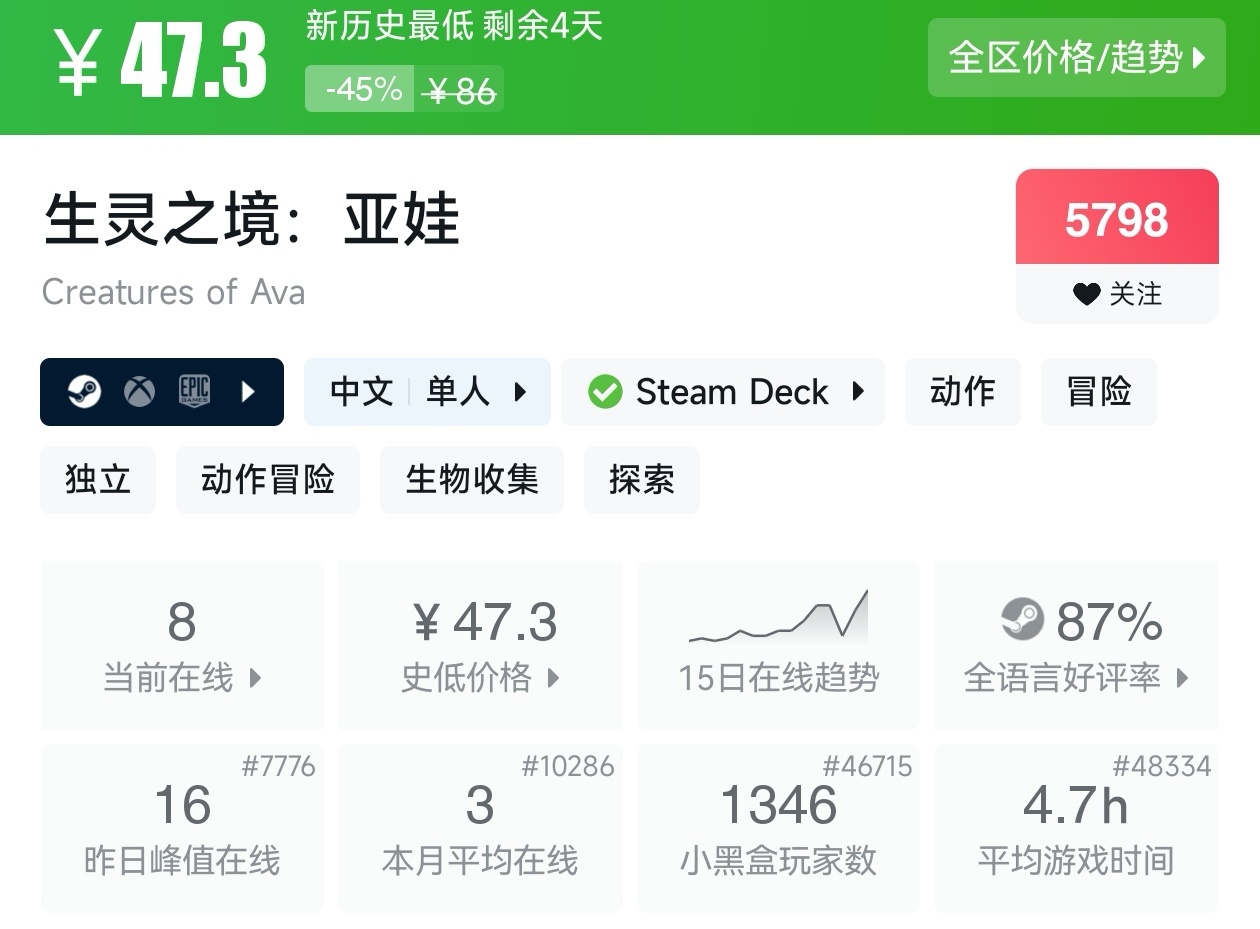This screenshot has width=1260, height=929.
Task: Click the 5798 follower count badge
Action: tap(1117, 220)
